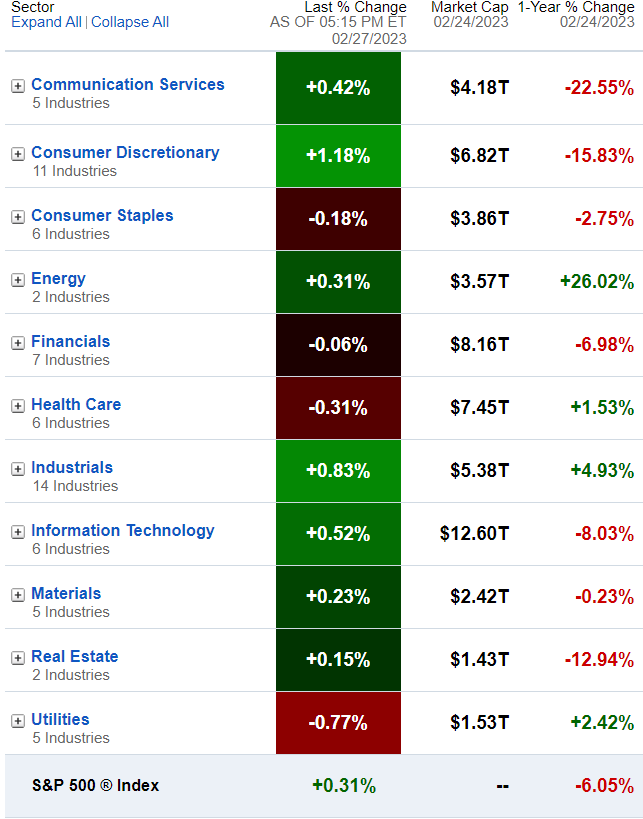Open the Information Technology sector link

click(x=122, y=530)
